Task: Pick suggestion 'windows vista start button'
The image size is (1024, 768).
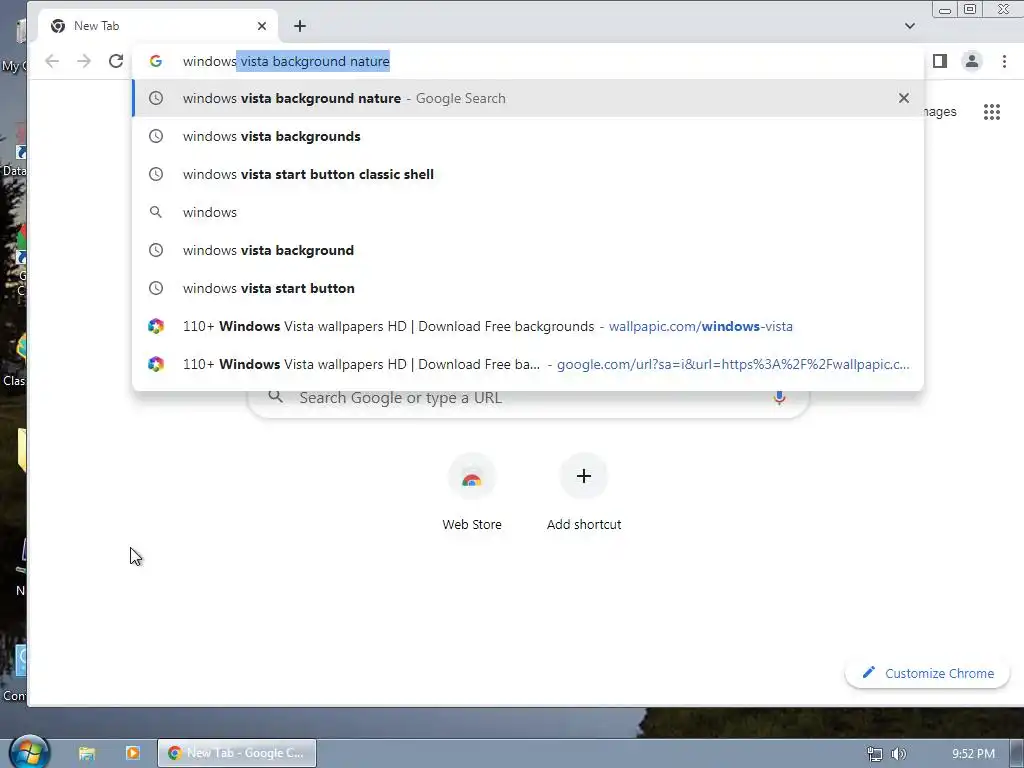Action: tap(528, 288)
